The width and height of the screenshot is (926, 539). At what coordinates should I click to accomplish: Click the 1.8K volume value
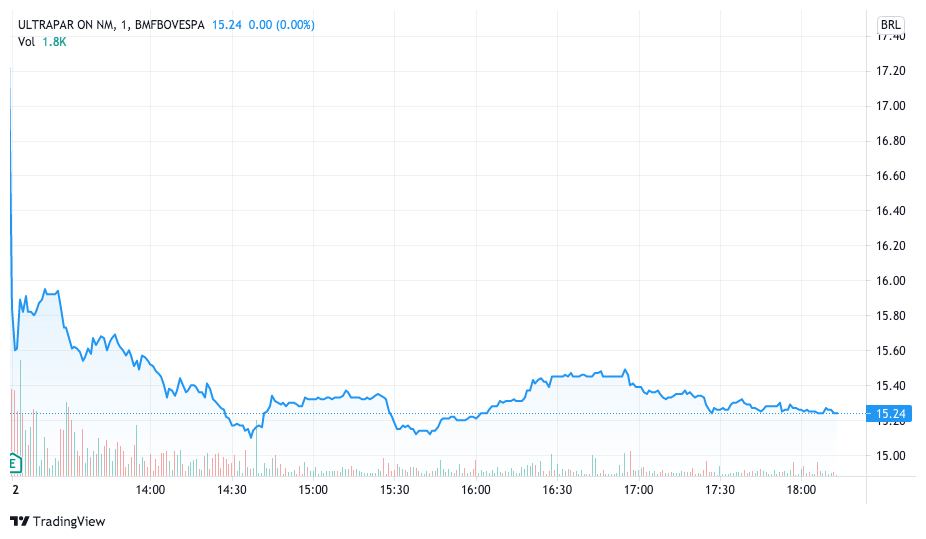[54, 41]
